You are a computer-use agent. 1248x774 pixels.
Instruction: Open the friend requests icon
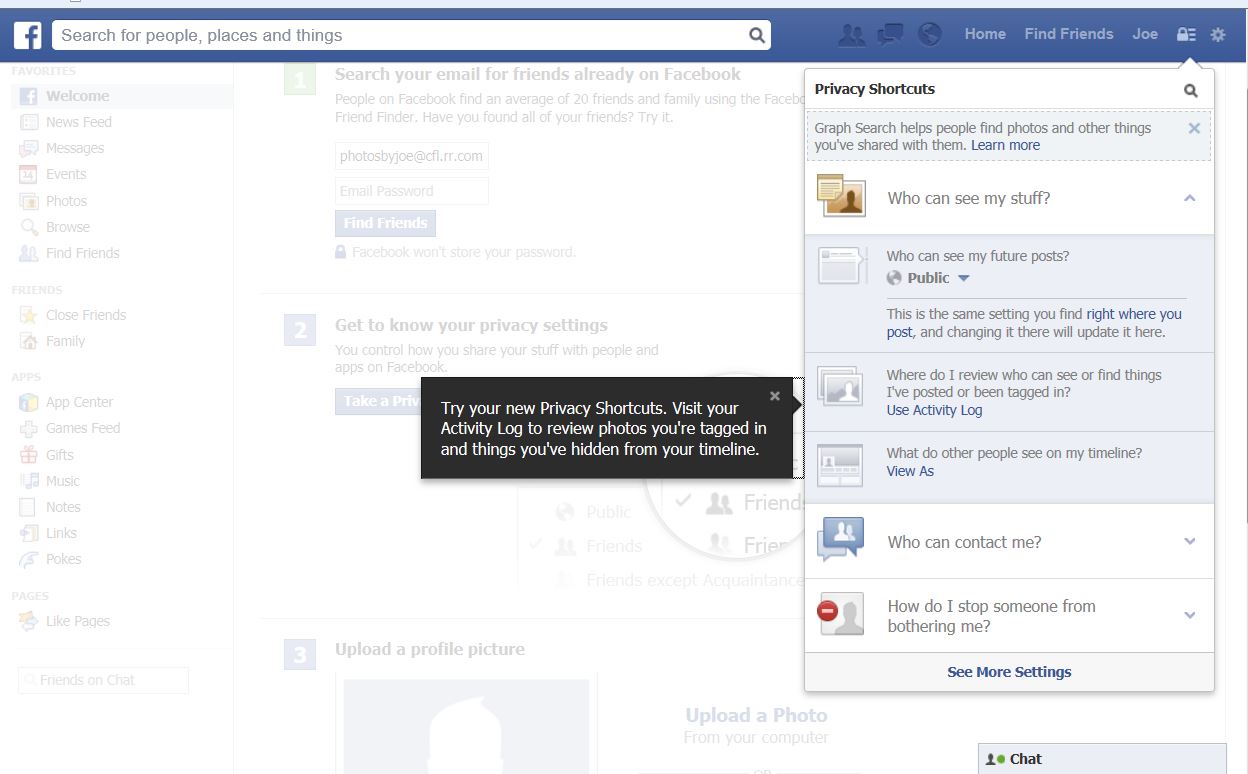(x=852, y=35)
